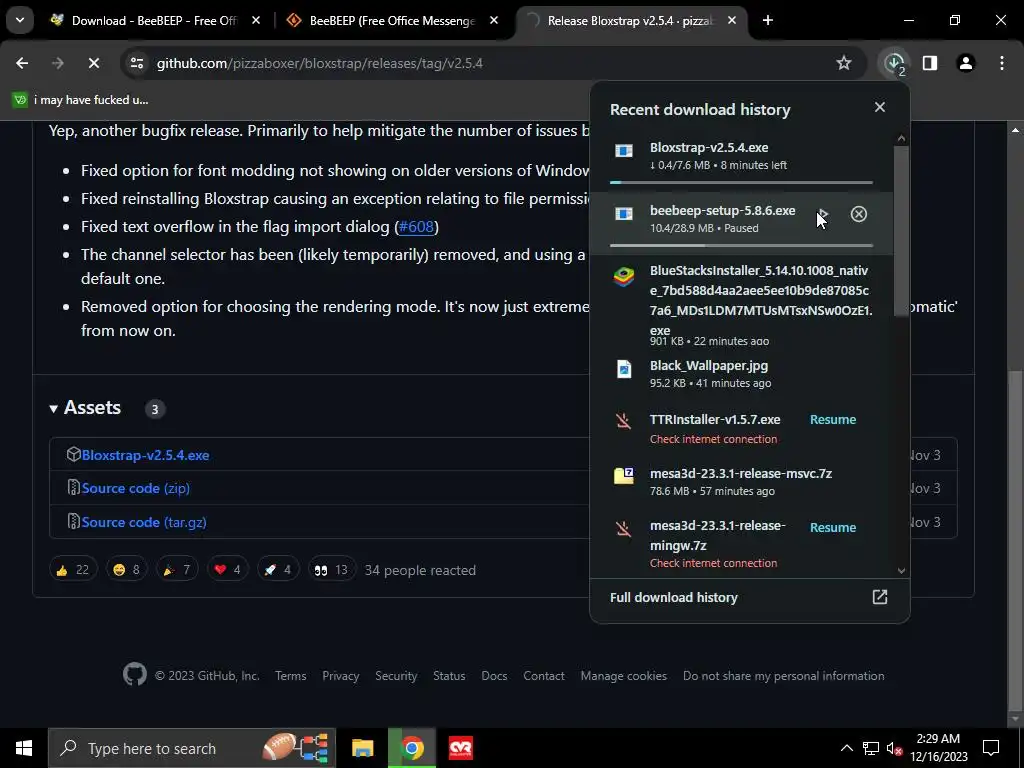Close the BeeBEEP Free Office Messenger tab

pyautogui.click(x=494, y=21)
